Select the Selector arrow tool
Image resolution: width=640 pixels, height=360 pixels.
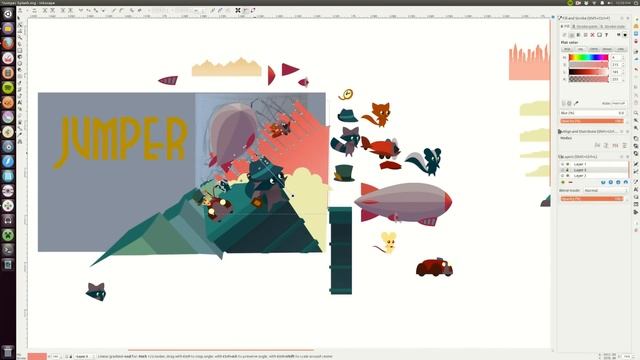(20, 18)
